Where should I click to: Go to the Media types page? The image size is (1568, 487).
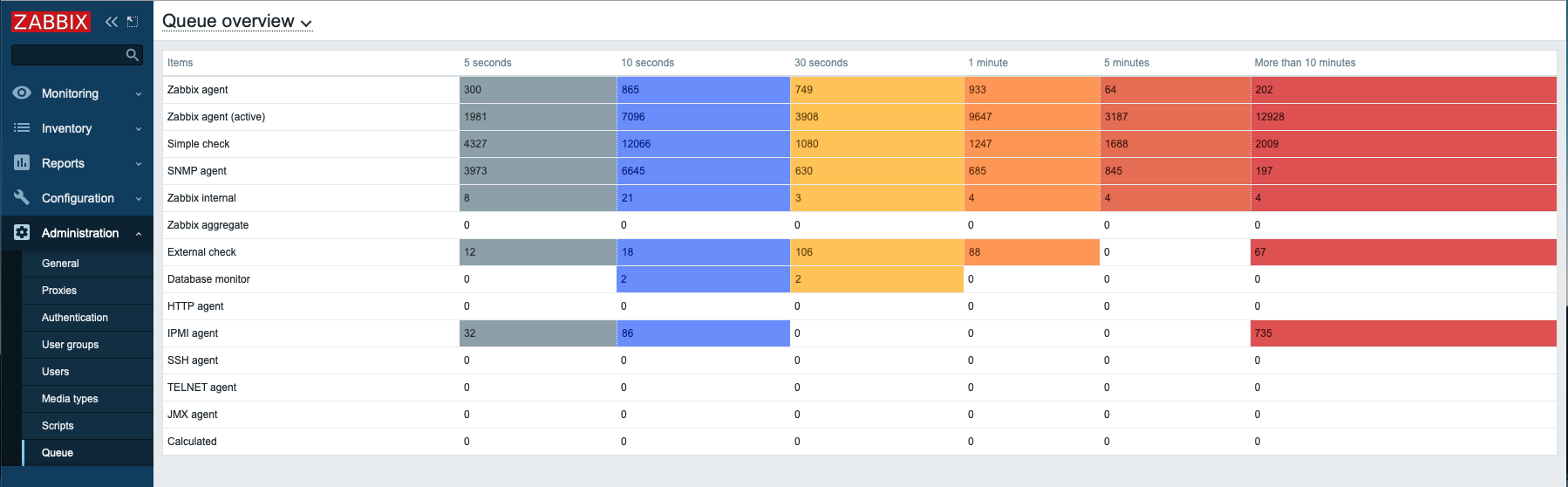click(70, 399)
